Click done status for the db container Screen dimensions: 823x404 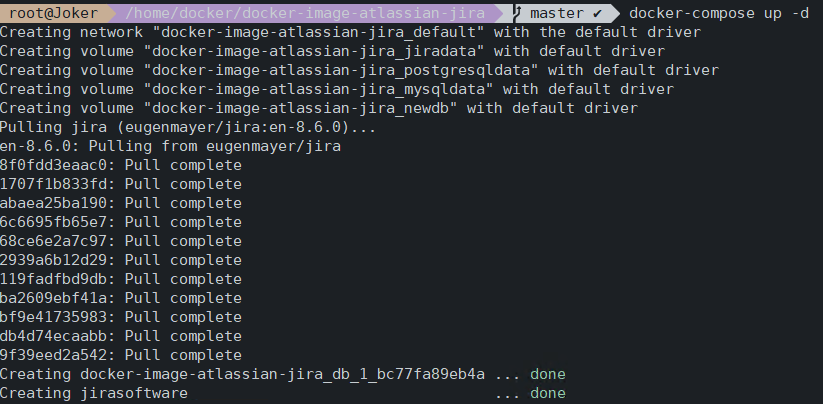547,374
